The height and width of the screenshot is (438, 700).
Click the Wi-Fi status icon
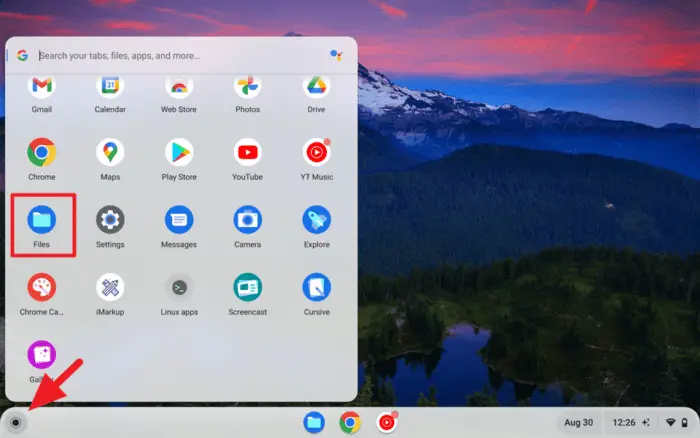[x=670, y=422]
